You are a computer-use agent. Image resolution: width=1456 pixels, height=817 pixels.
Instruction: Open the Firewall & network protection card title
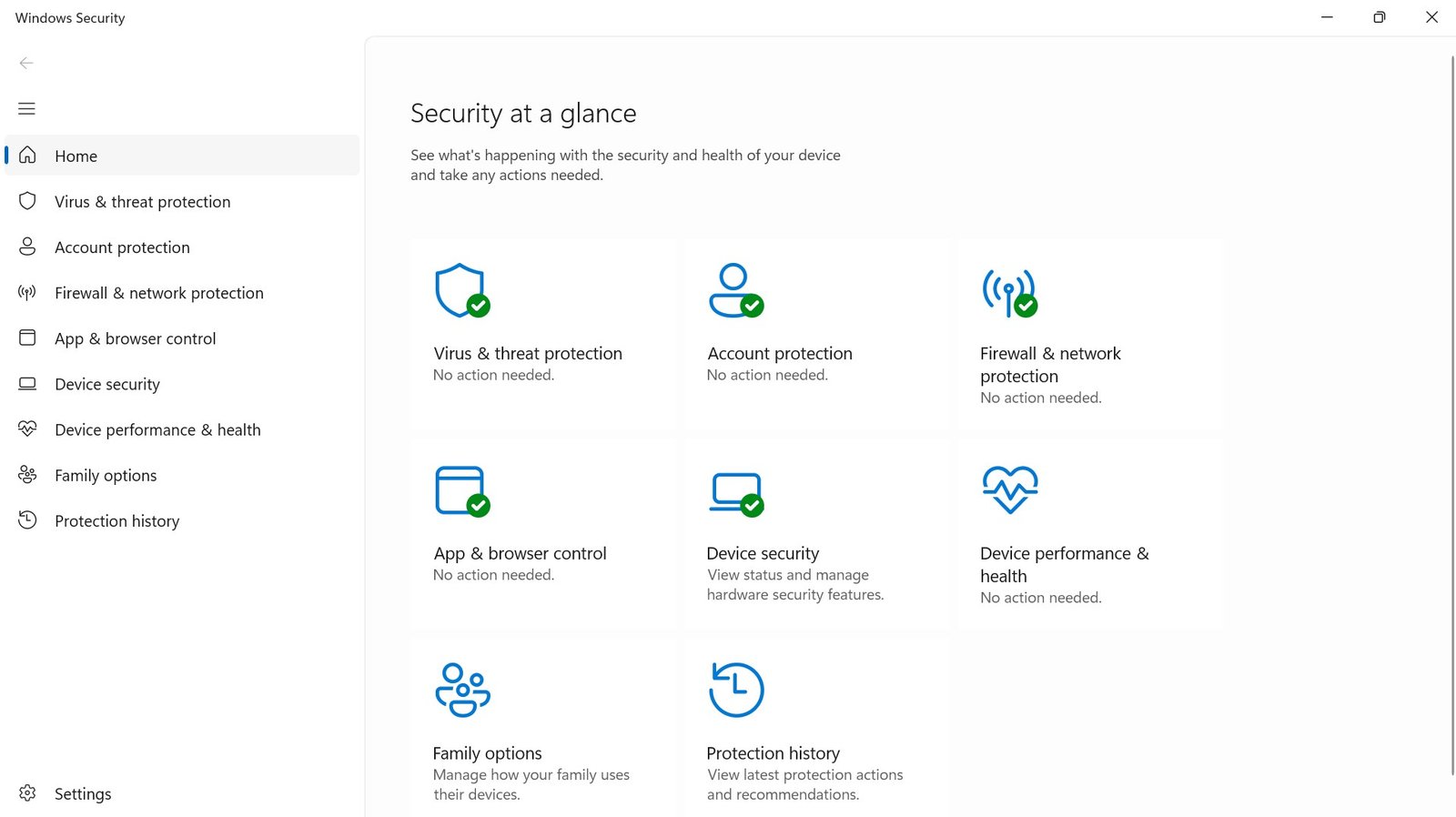point(1050,365)
